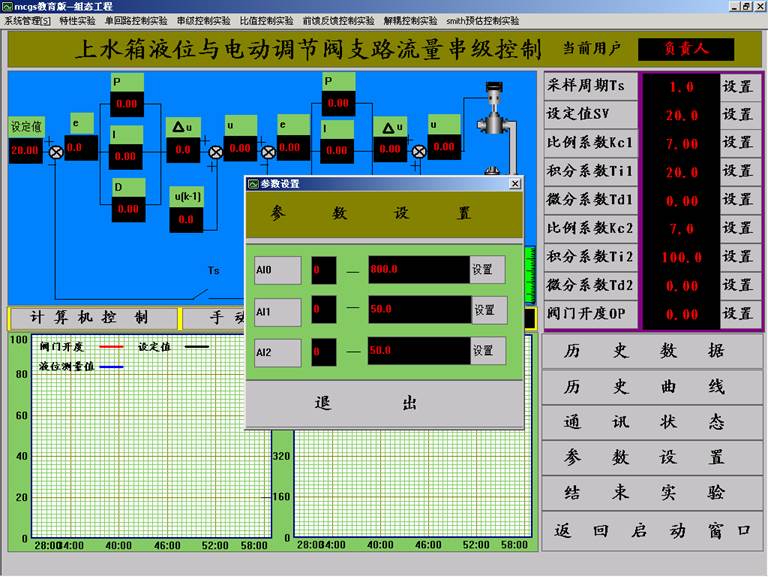Click the 参数设置 dialog title icon
This screenshot has width=768, height=577.
click(x=252, y=184)
